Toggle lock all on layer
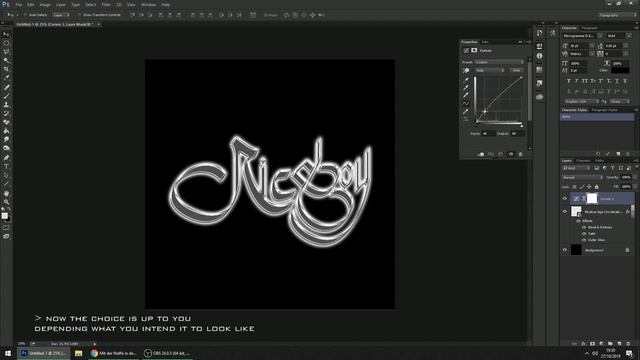This screenshot has width=640, height=360. click(597, 187)
